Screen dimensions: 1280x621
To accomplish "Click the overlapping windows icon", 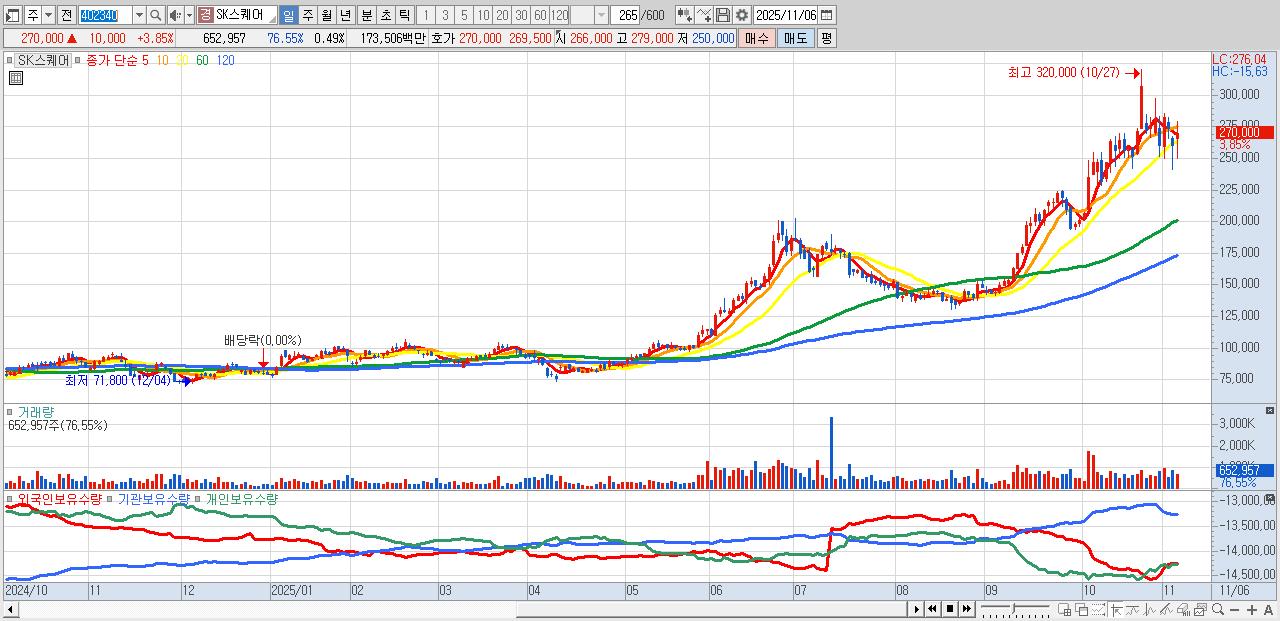I will coord(1082,610).
